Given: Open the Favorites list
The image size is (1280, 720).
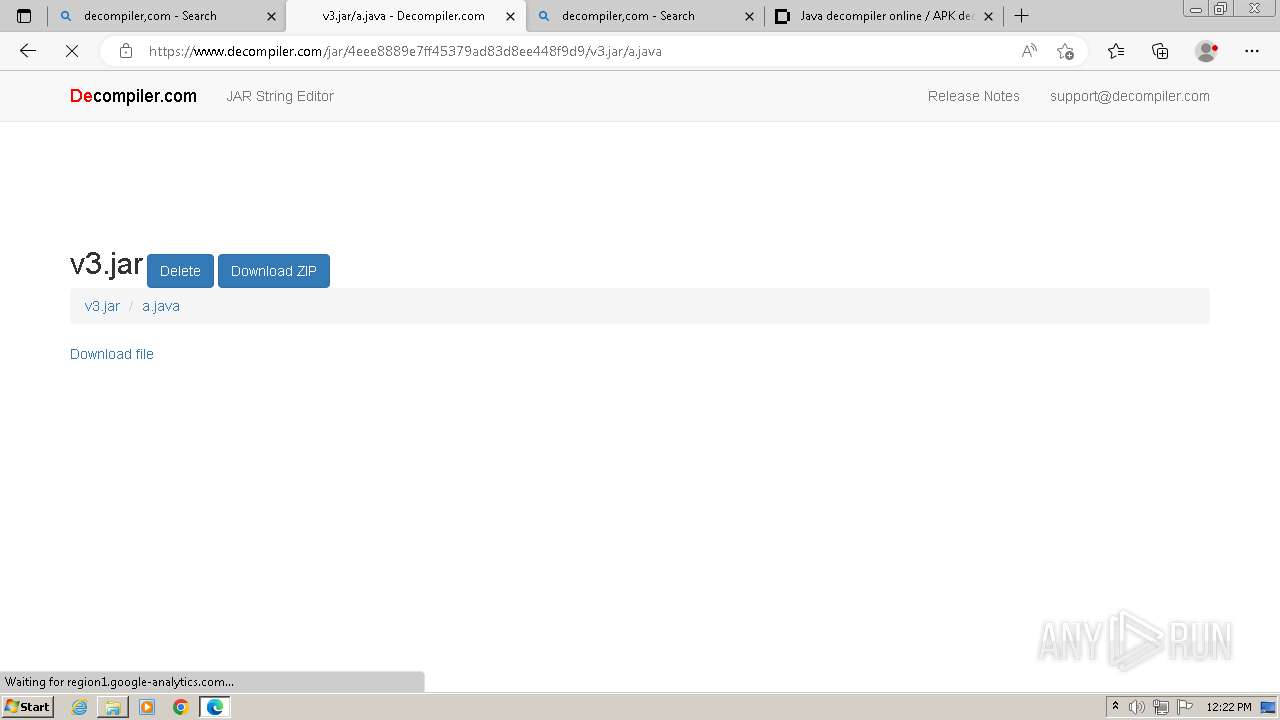Looking at the screenshot, I should pos(1116,51).
